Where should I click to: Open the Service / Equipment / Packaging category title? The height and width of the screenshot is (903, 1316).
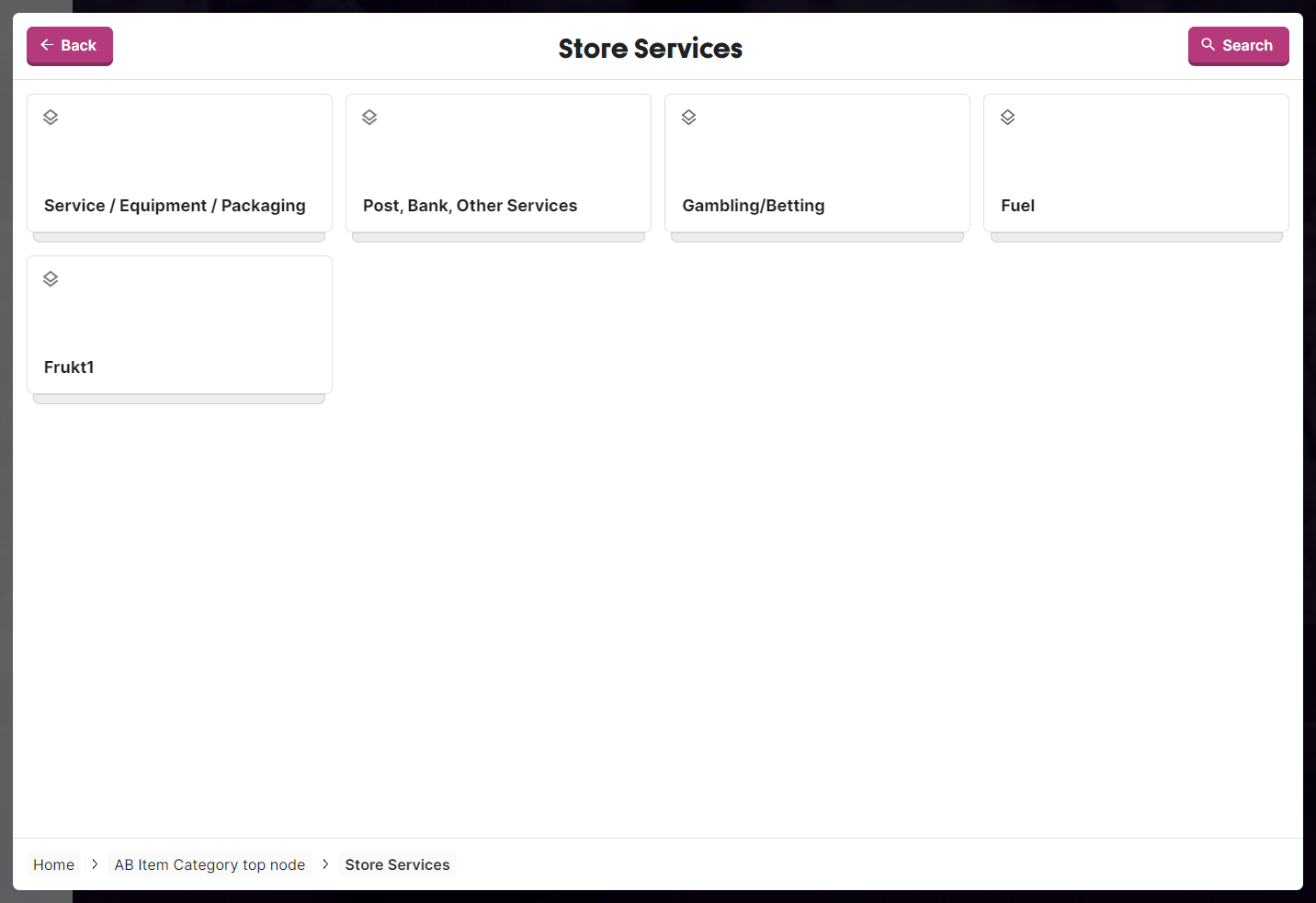click(x=175, y=206)
